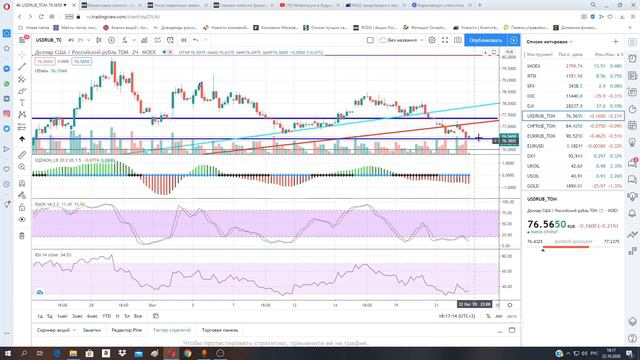Set chart range to 1мес
This screenshot has width=640, height=360.
(x=62, y=316)
